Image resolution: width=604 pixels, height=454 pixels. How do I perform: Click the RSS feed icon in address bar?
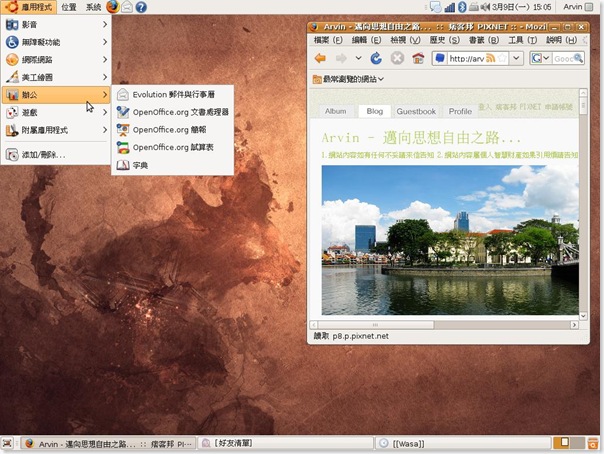point(490,59)
